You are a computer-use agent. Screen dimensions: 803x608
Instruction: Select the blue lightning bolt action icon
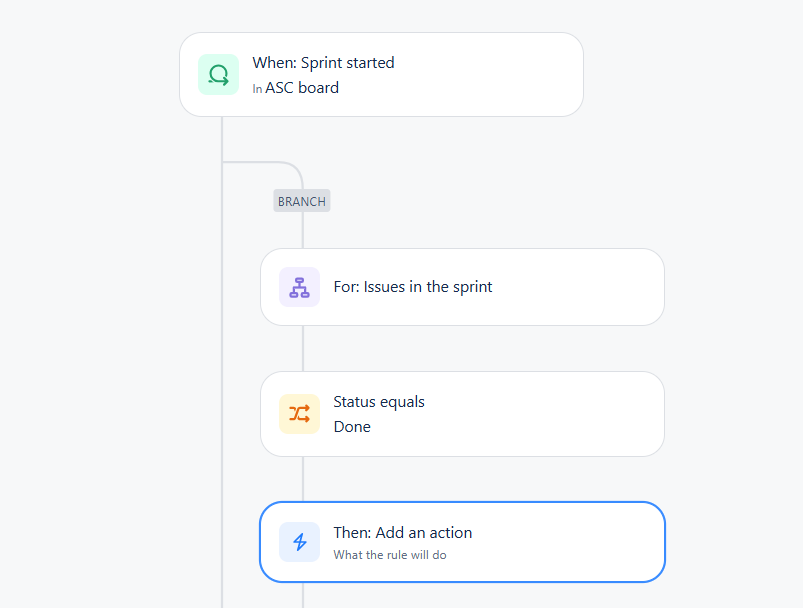pos(300,542)
